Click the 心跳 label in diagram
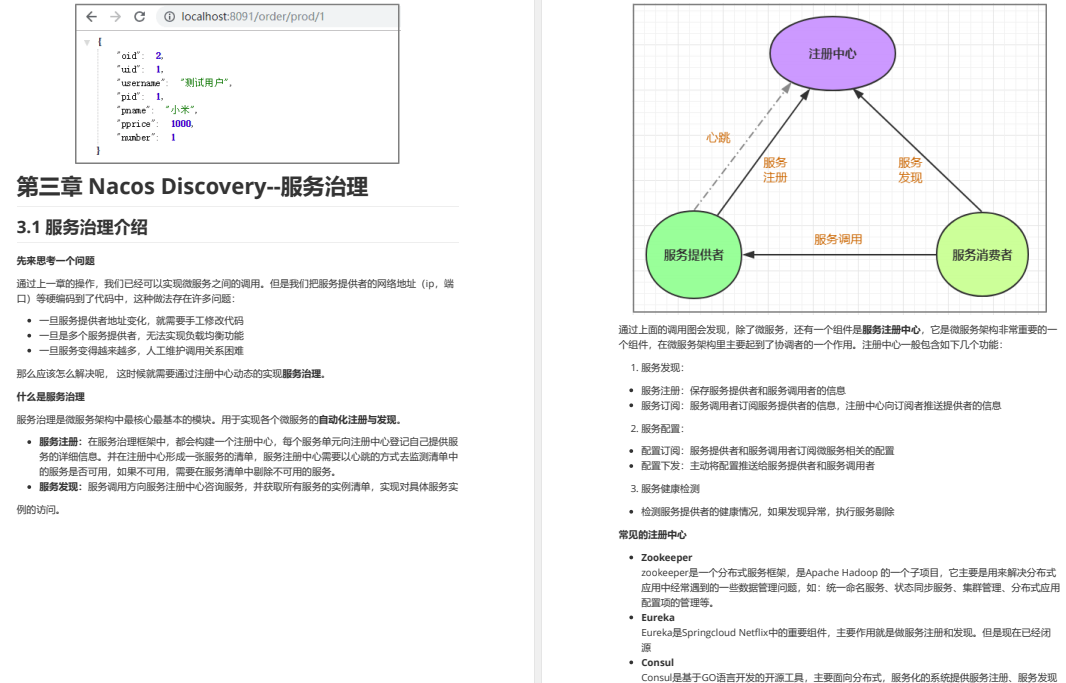The width and height of the screenshot is (1066, 683). click(718, 138)
